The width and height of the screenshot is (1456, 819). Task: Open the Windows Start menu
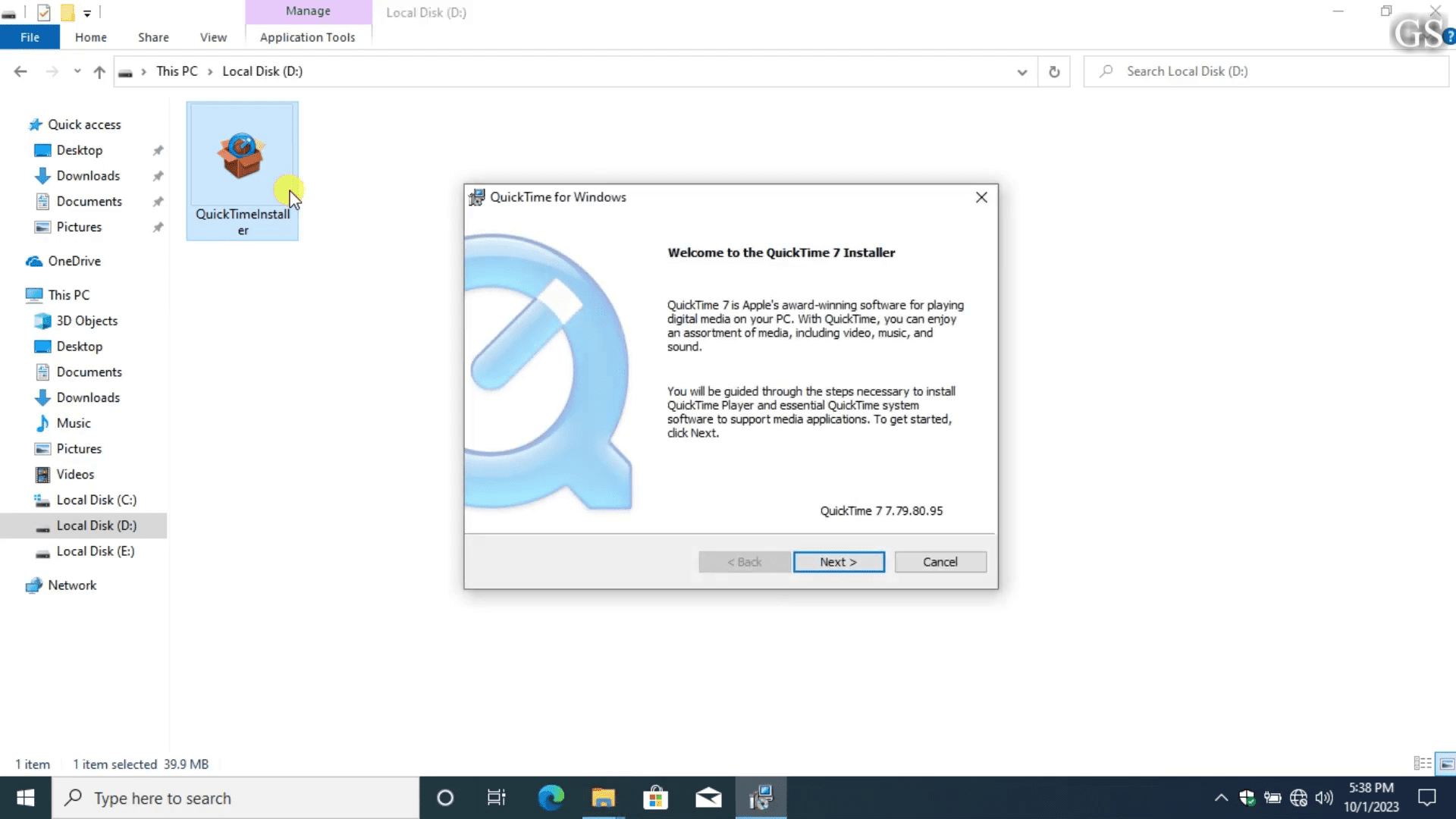click(25, 798)
